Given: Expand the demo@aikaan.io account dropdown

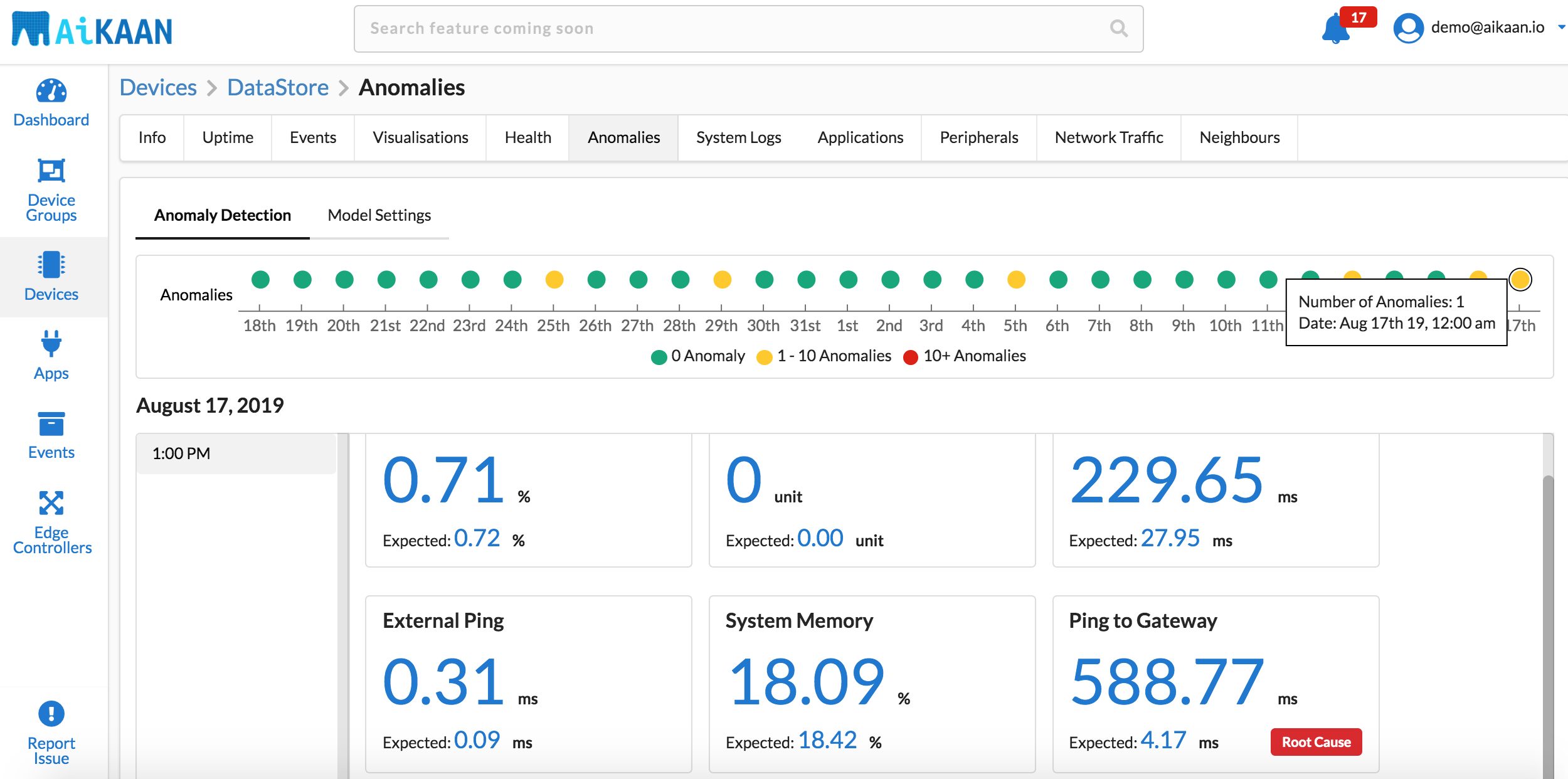Looking at the screenshot, I should (1561, 27).
